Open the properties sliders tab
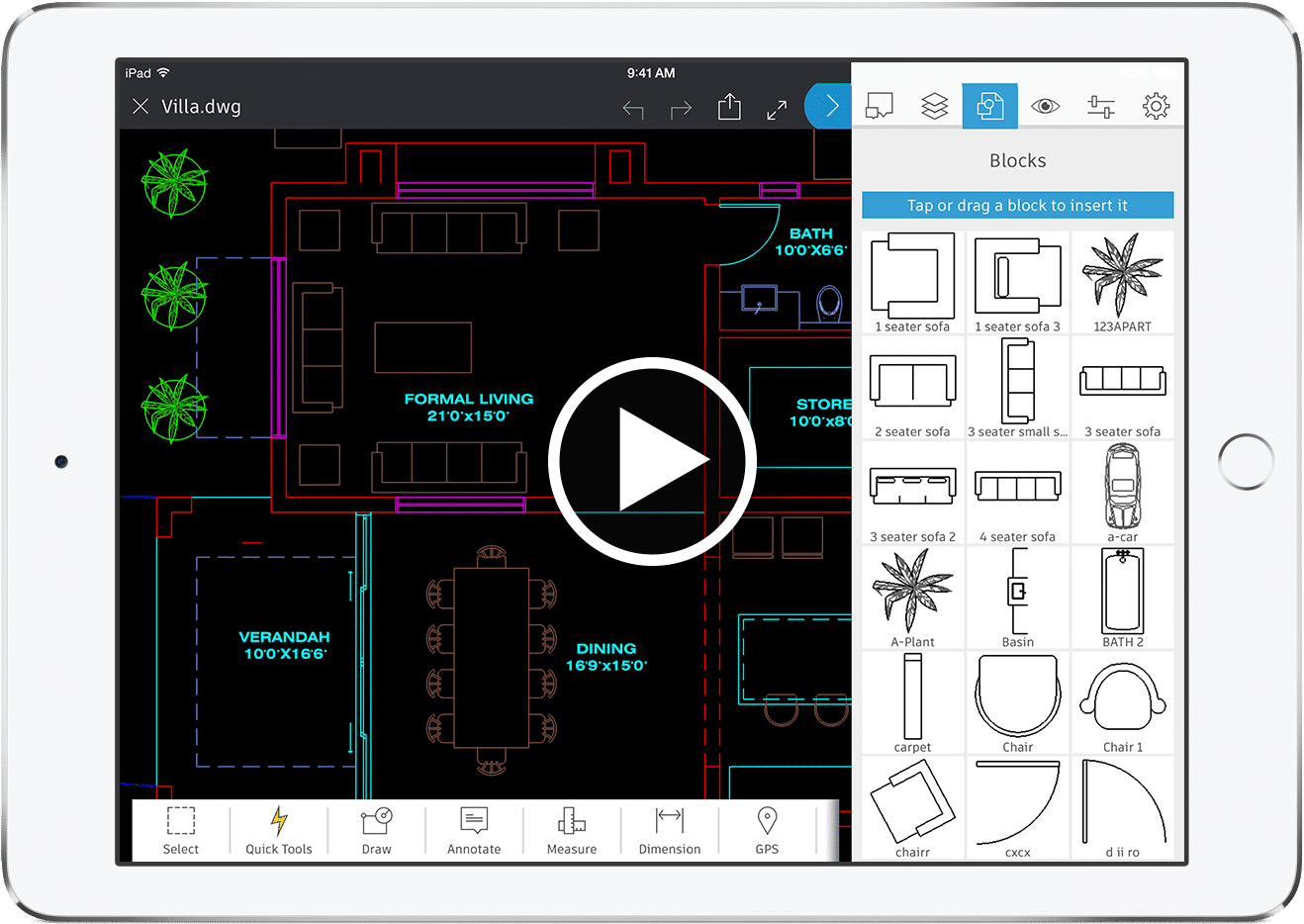This screenshot has width=1304, height=924. pyautogui.click(x=1100, y=106)
